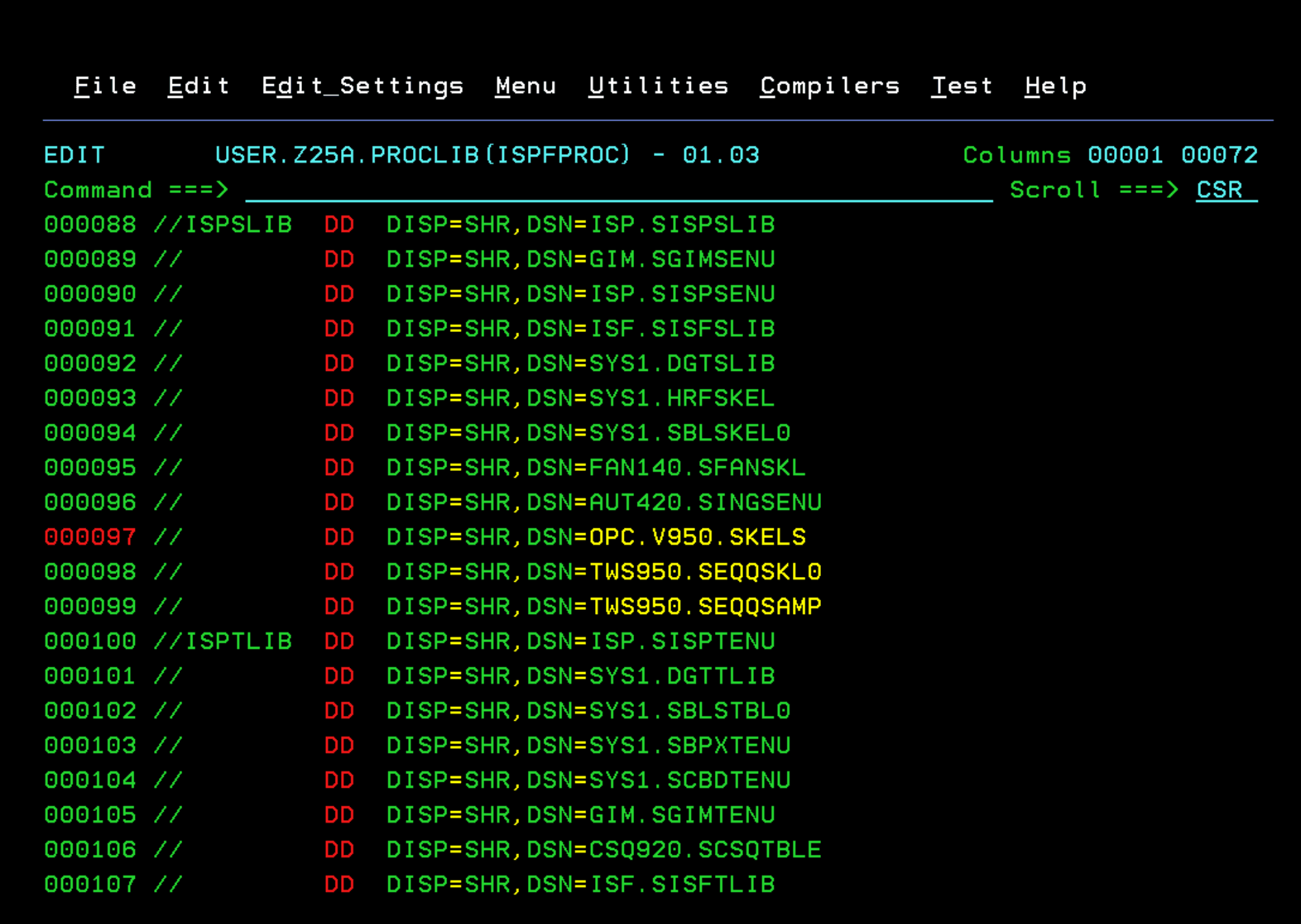Open the Test menu

(962, 86)
